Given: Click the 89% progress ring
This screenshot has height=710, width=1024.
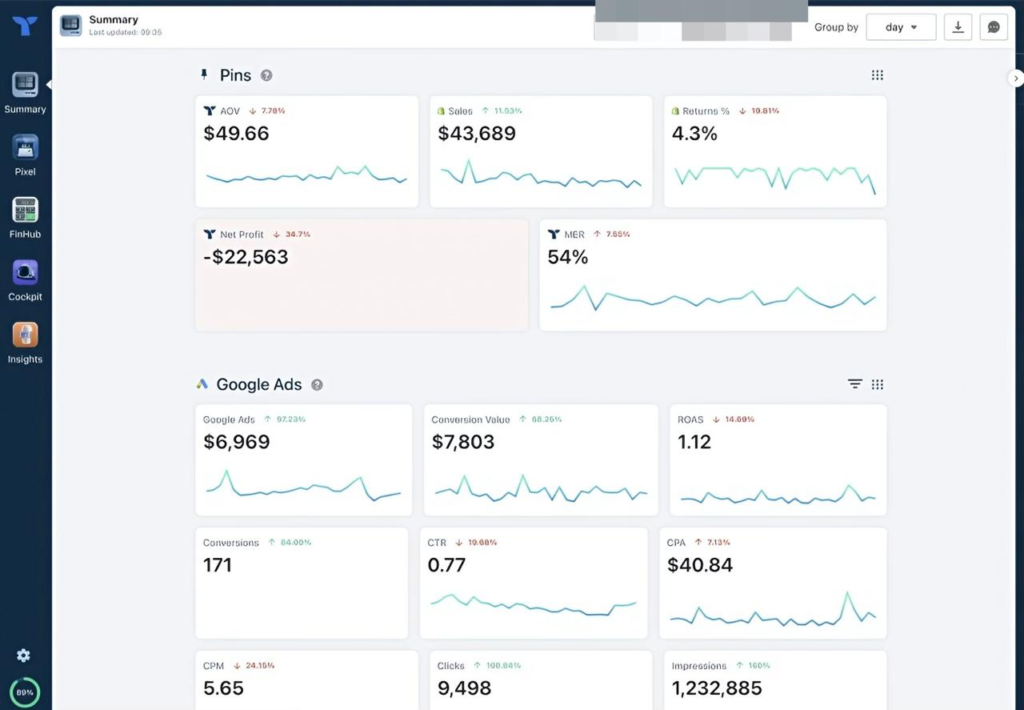Looking at the screenshot, I should (24, 692).
